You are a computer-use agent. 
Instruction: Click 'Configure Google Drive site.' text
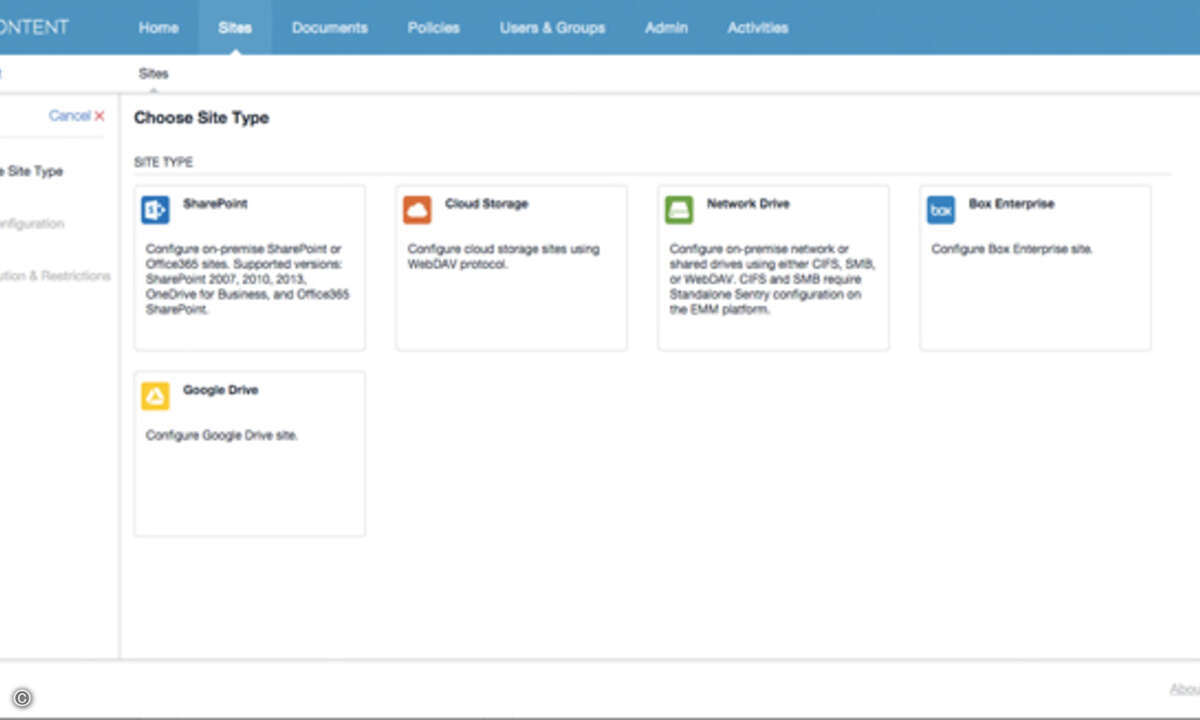click(x=222, y=435)
